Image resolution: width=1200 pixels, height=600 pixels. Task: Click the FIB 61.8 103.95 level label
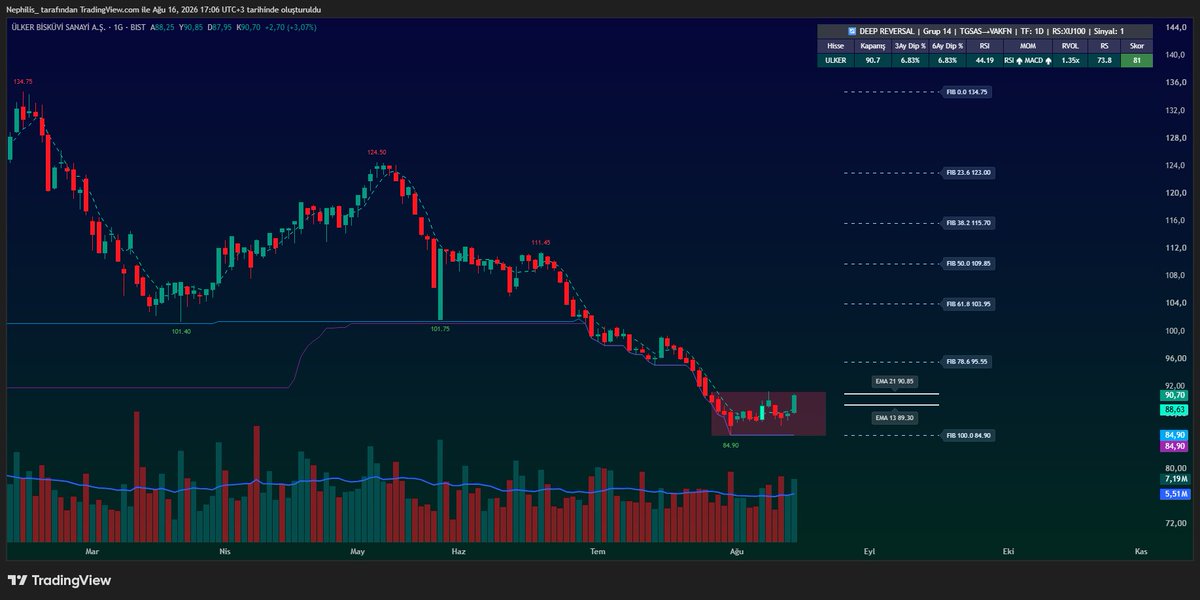[969, 304]
